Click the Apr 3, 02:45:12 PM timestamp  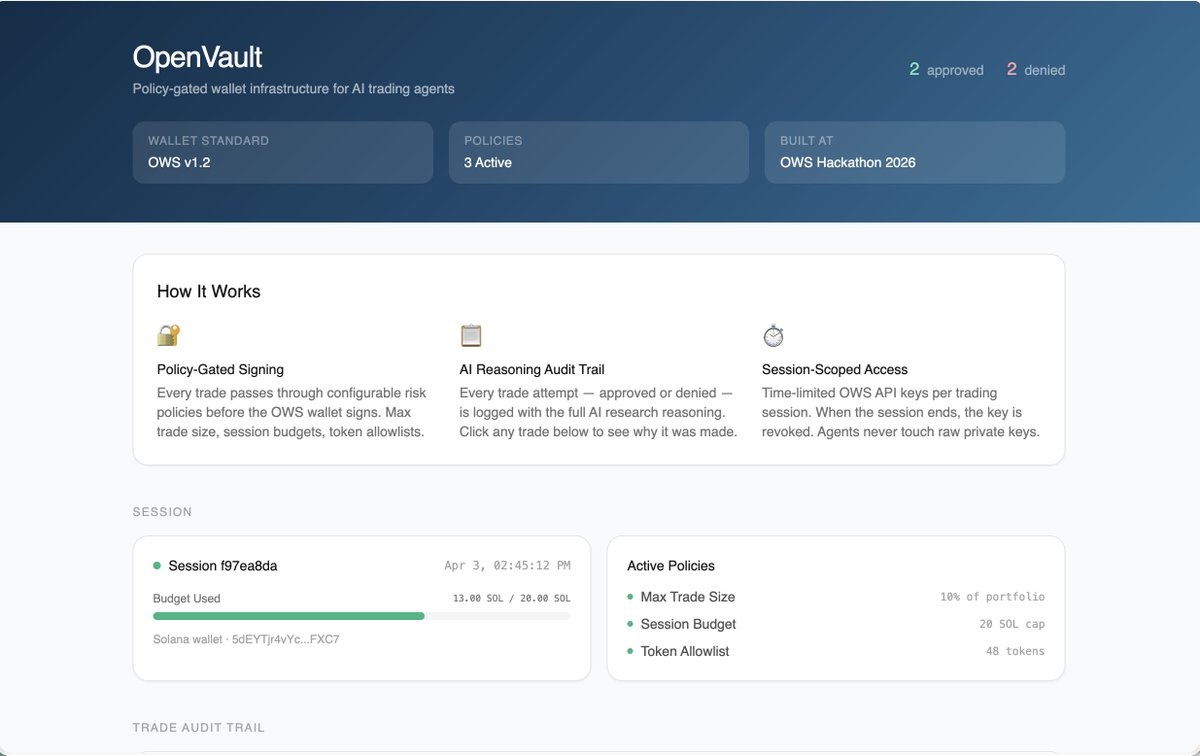click(508, 566)
